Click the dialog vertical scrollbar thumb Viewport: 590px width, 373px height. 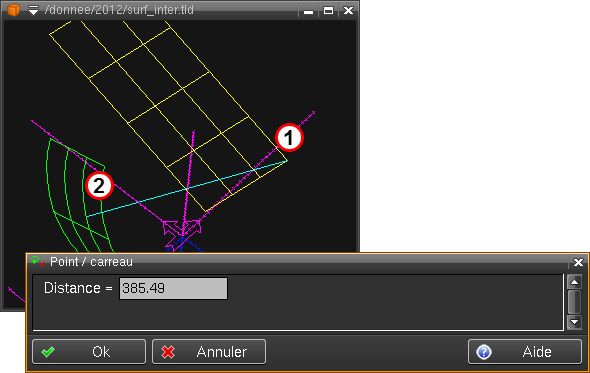click(x=574, y=302)
